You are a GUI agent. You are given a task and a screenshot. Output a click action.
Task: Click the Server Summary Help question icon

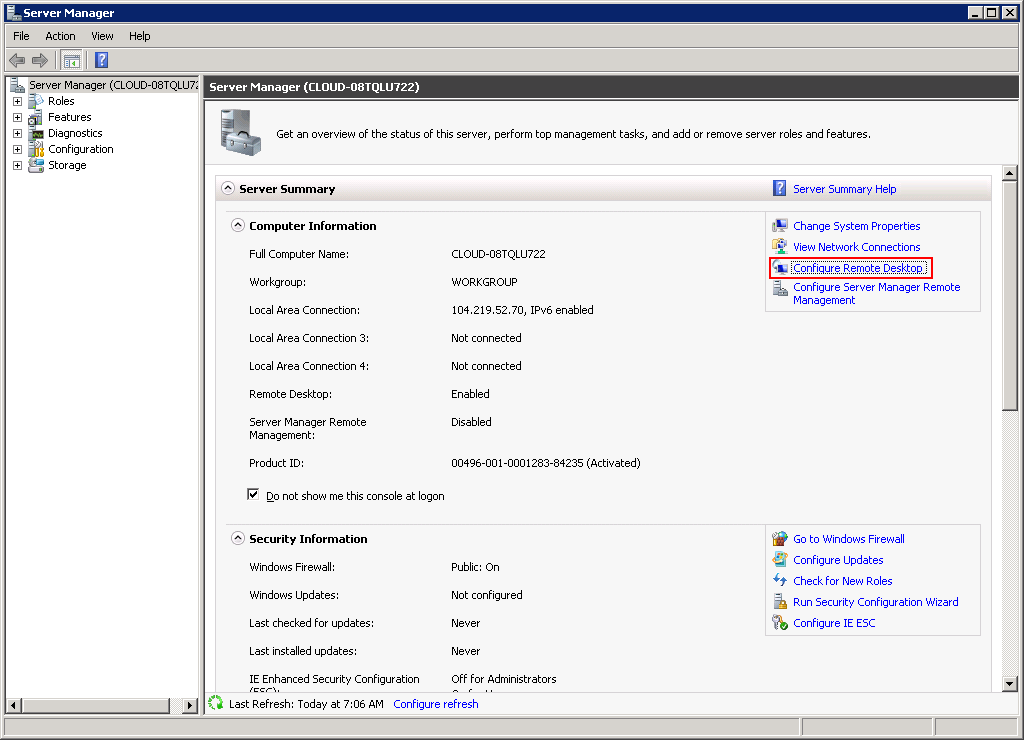[x=779, y=188]
